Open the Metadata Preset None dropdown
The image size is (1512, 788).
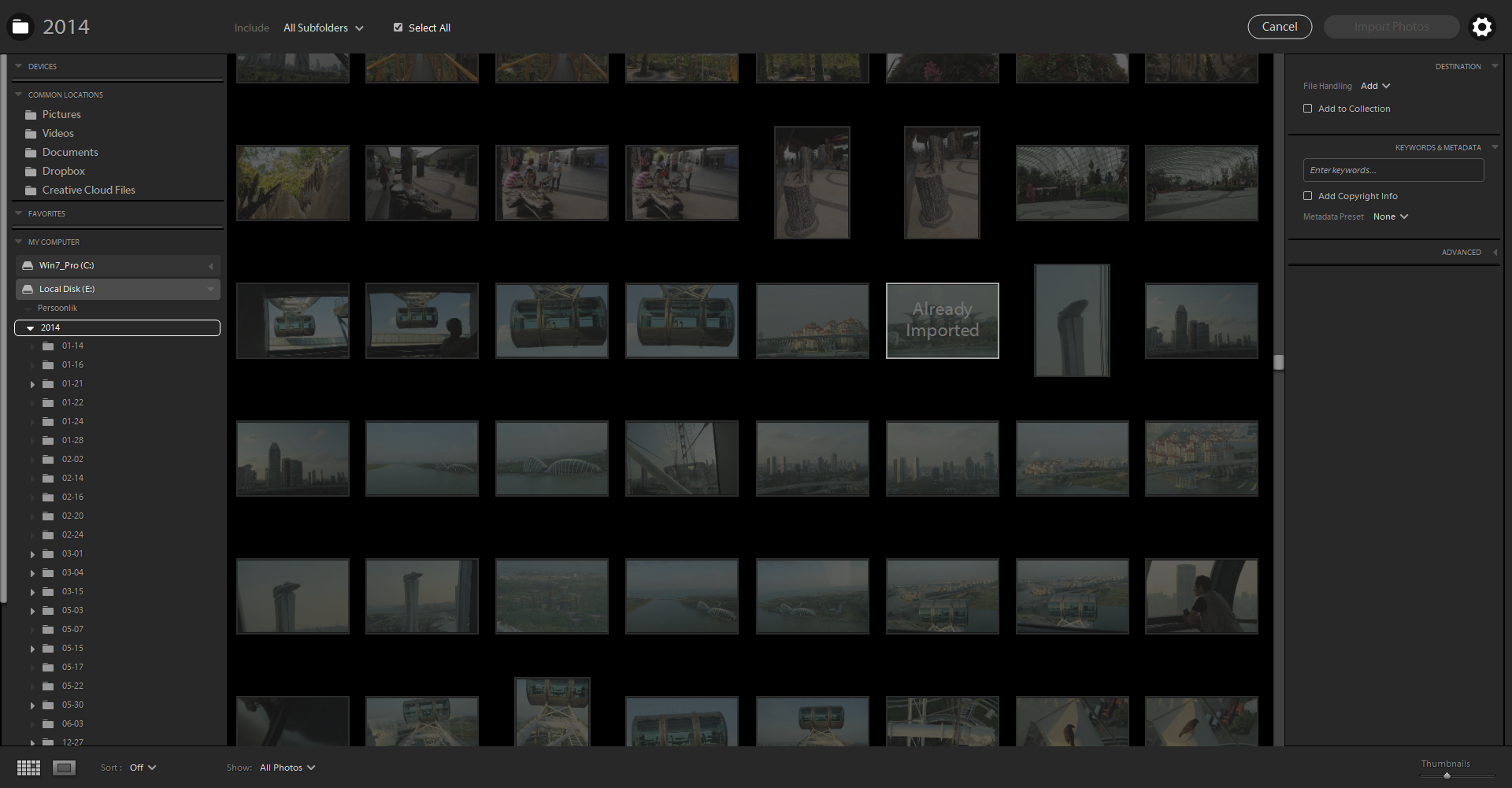(x=1390, y=216)
